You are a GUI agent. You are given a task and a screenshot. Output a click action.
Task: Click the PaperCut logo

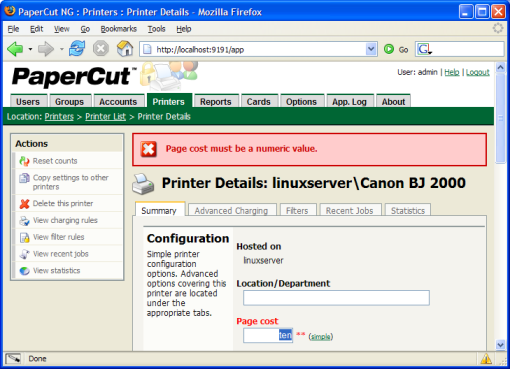coord(75,76)
